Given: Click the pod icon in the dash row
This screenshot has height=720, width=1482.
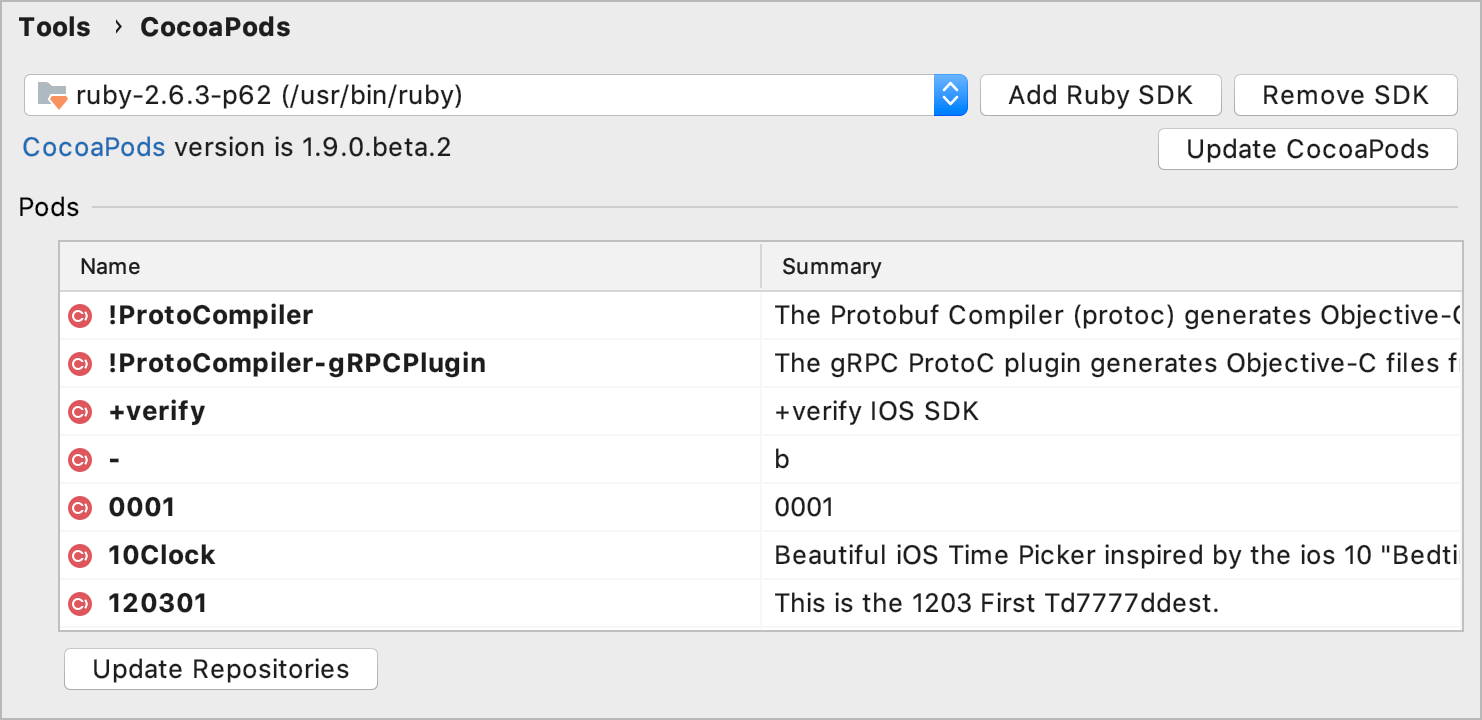Looking at the screenshot, I should click(79, 460).
